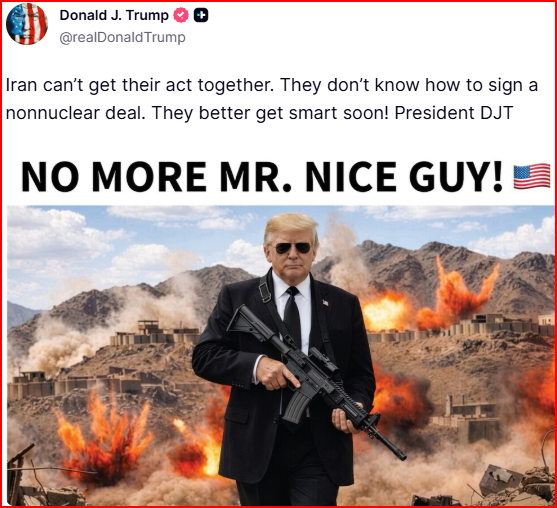
Task: Click the word Iran in the post
Action: point(21,85)
